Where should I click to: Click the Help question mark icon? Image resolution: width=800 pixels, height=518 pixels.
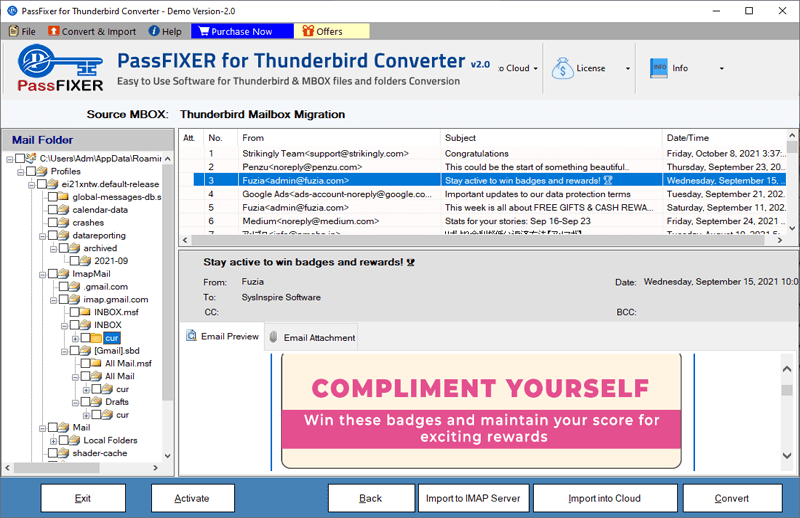point(154,31)
